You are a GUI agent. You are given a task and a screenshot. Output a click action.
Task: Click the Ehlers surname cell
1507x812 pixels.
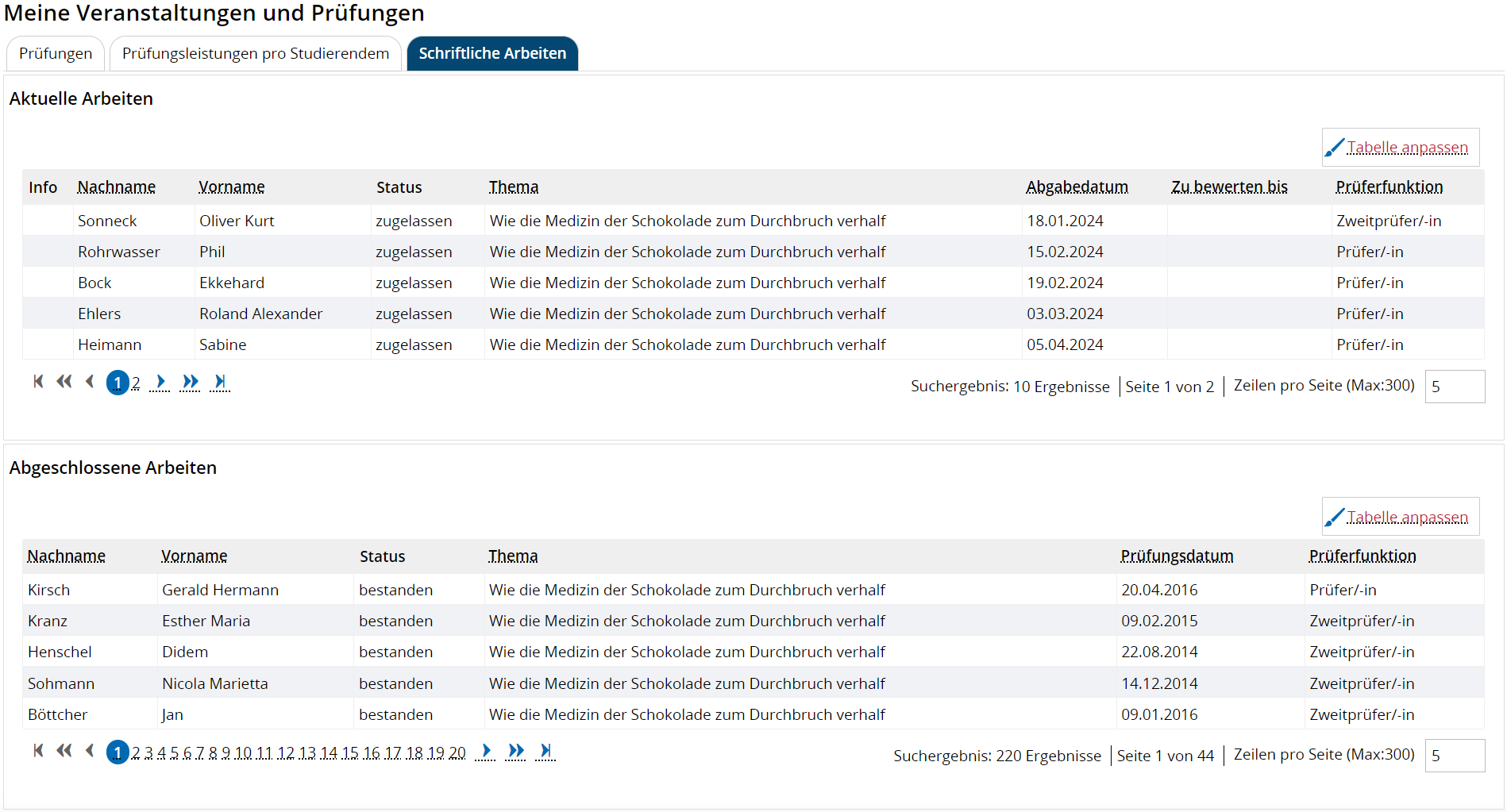point(99,314)
